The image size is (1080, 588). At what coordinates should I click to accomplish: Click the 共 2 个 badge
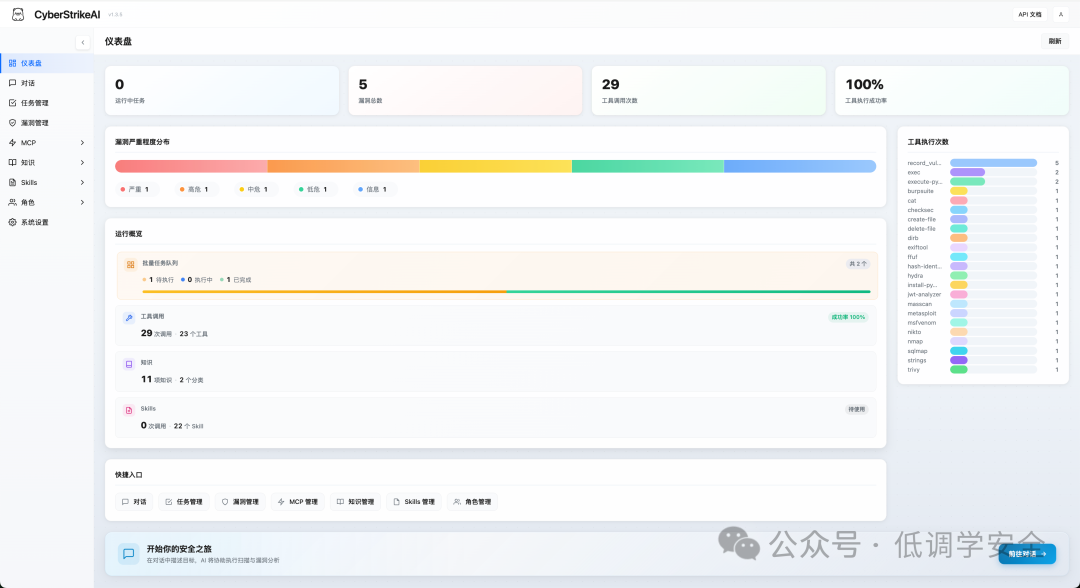[858, 264]
